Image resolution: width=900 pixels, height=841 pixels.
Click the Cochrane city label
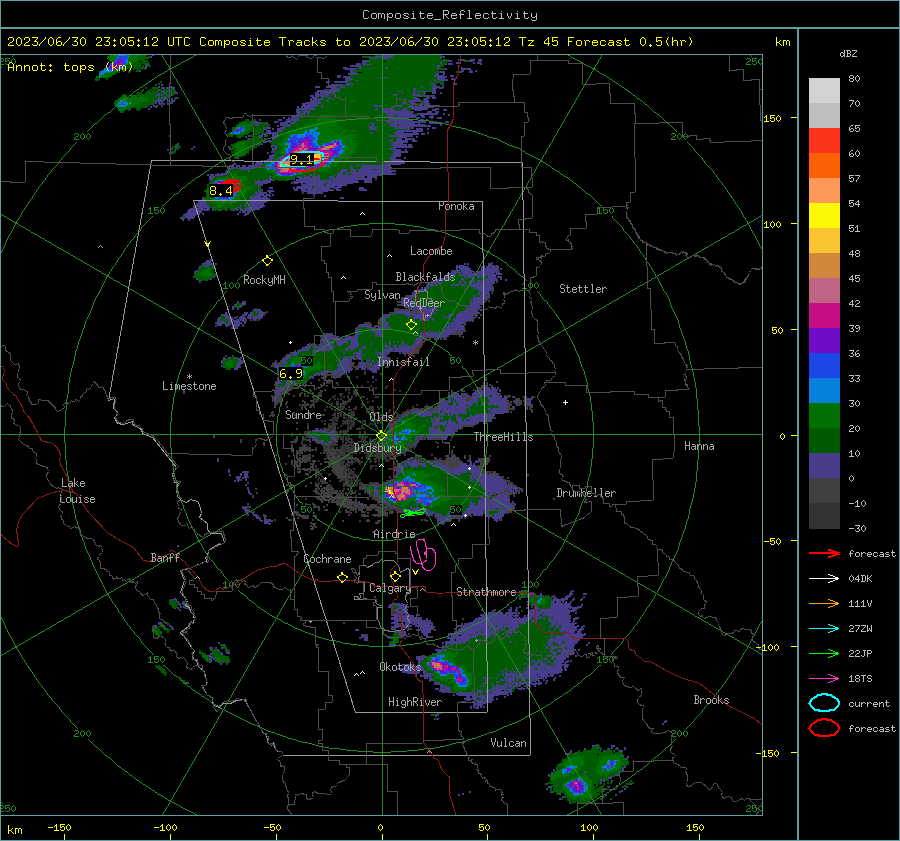327,559
